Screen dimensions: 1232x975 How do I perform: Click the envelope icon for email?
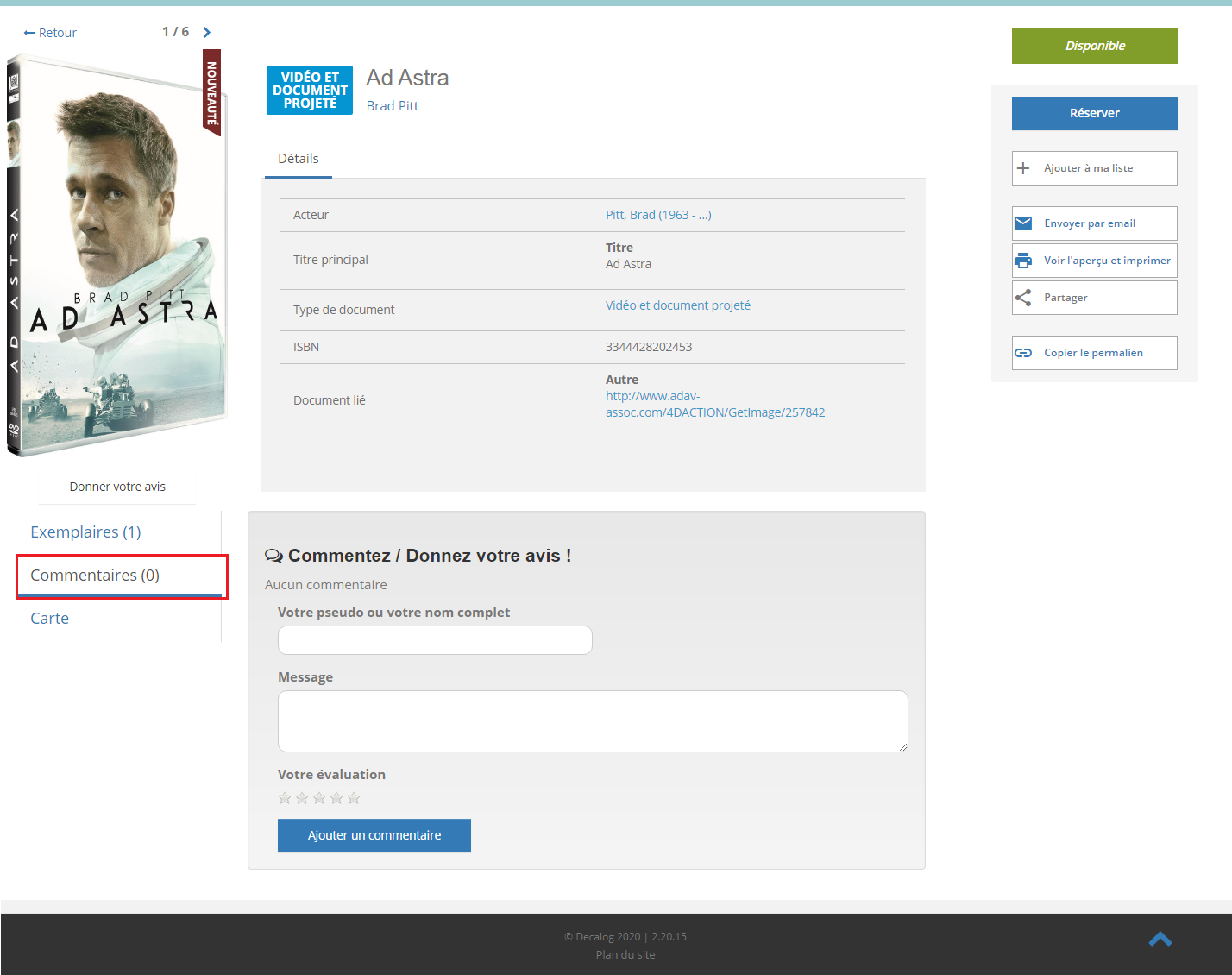click(1023, 223)
